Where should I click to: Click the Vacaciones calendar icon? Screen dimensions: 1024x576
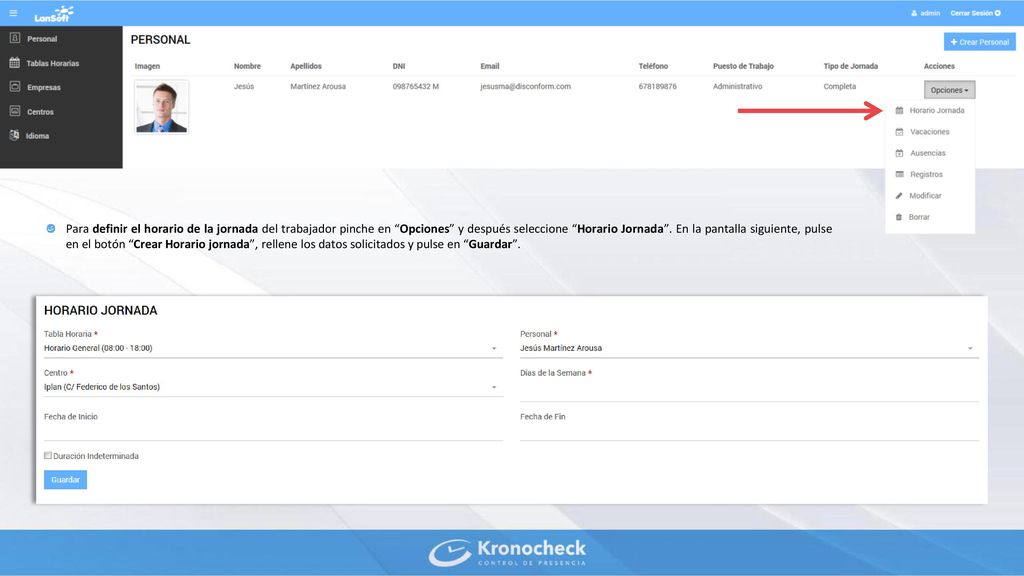(x=899, y=132)
